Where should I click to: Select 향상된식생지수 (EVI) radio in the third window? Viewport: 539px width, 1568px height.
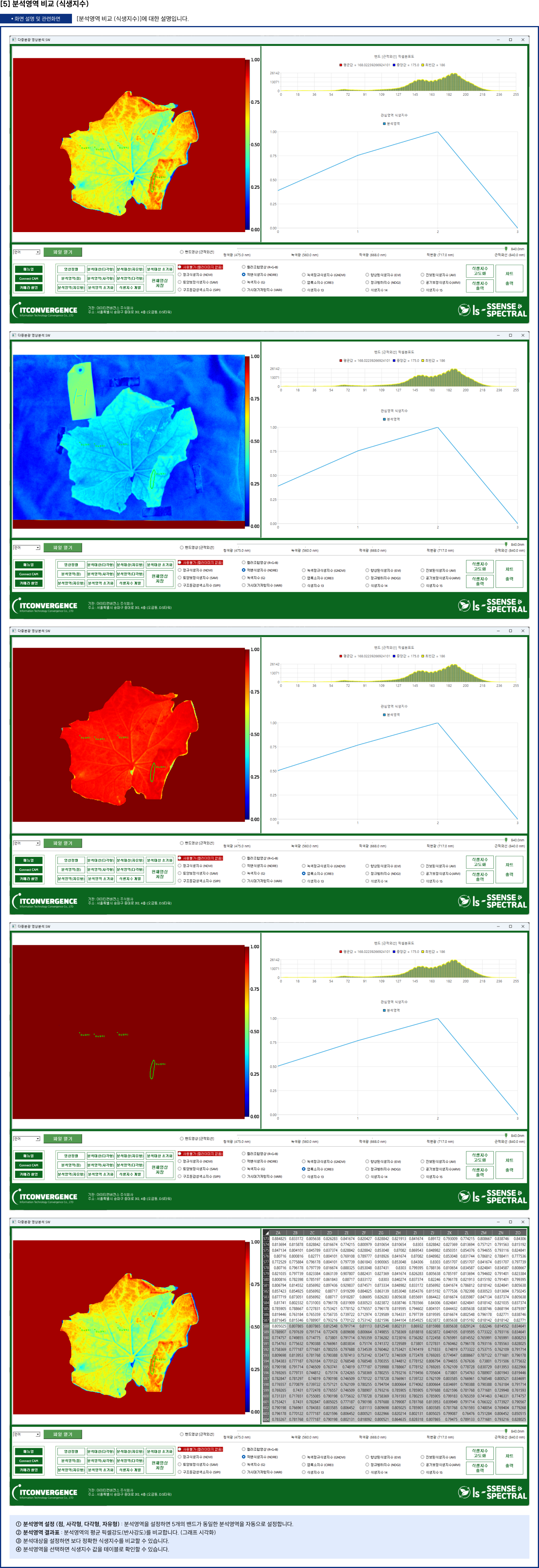(x=367, y=866)
